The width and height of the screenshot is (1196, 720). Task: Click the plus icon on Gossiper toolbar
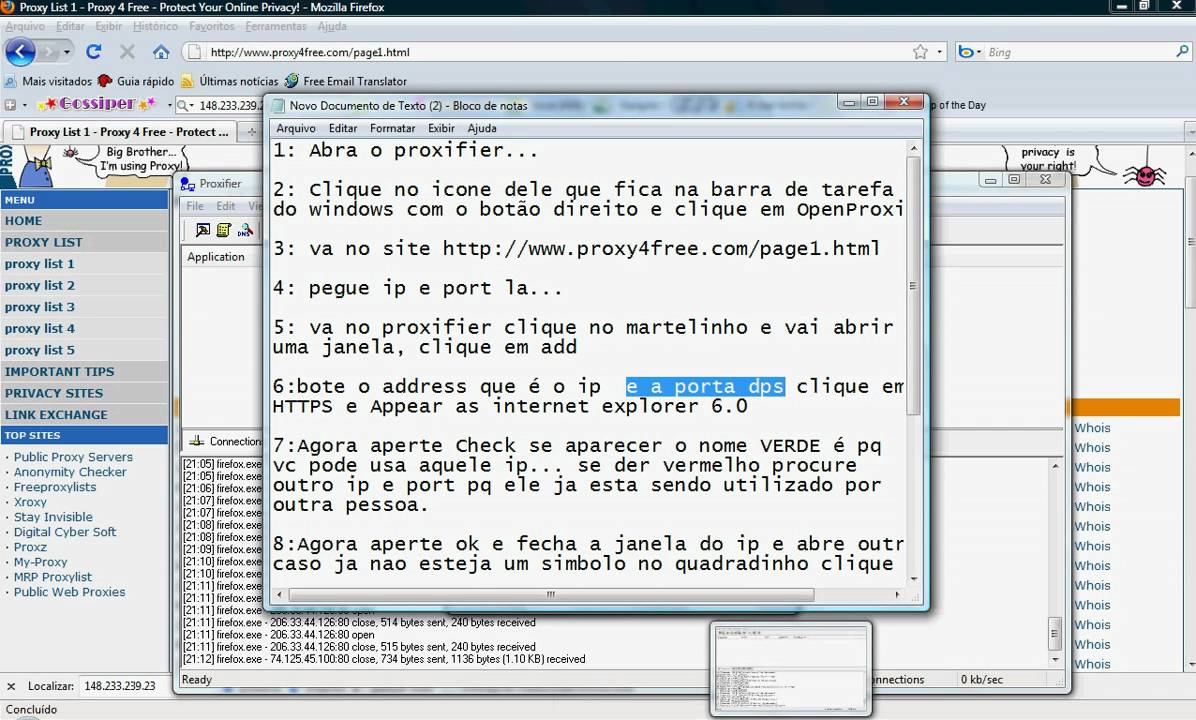coord(11,105)
